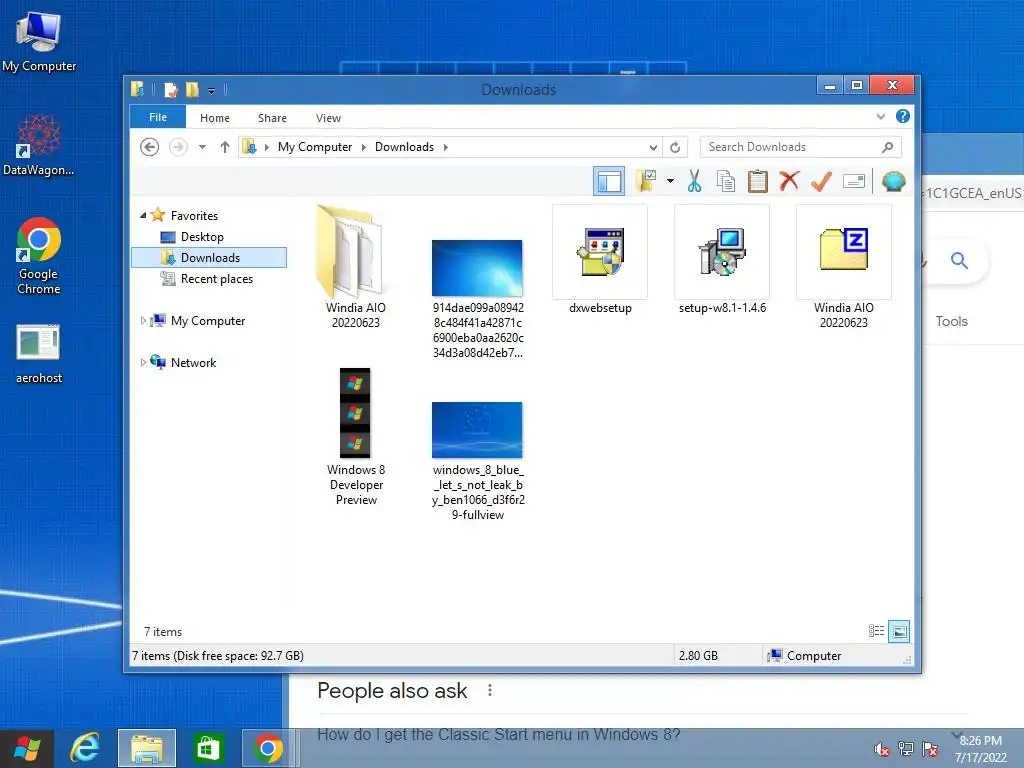Select Recent places in navigation pane
Viewport: 1024px width, 768px height.
(216, 279)
